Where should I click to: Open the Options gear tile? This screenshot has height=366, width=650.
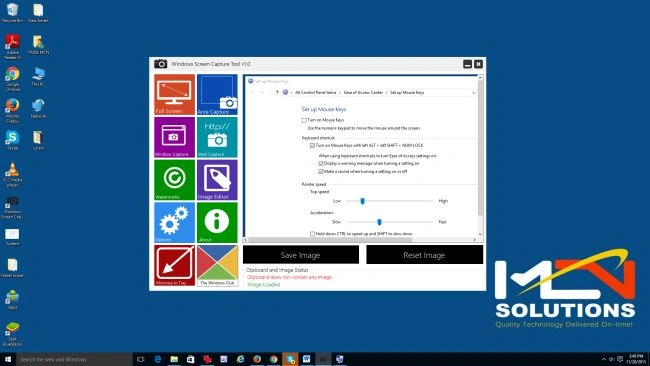(x=175, y=223)
